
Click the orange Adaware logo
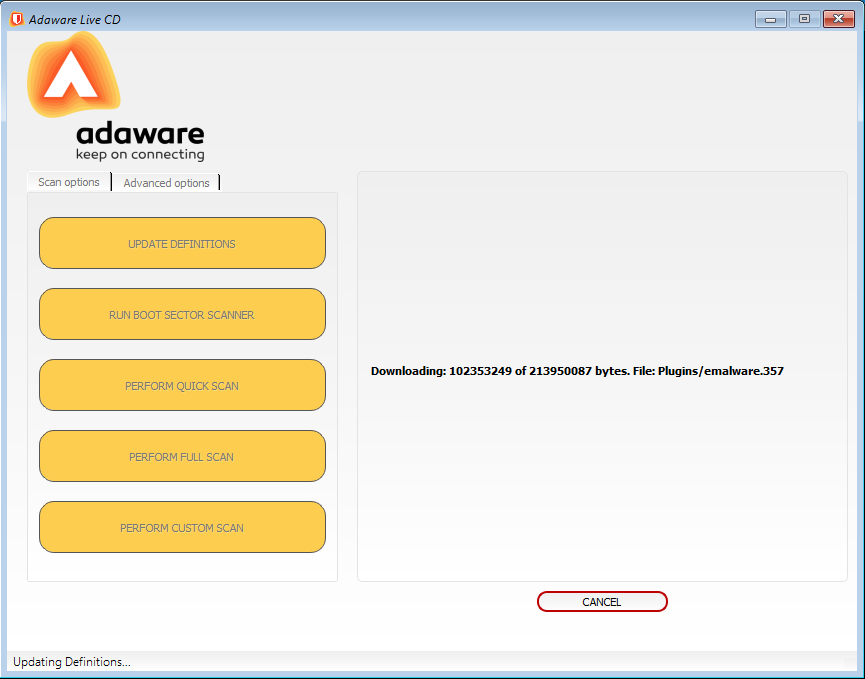tap(73, 76)
